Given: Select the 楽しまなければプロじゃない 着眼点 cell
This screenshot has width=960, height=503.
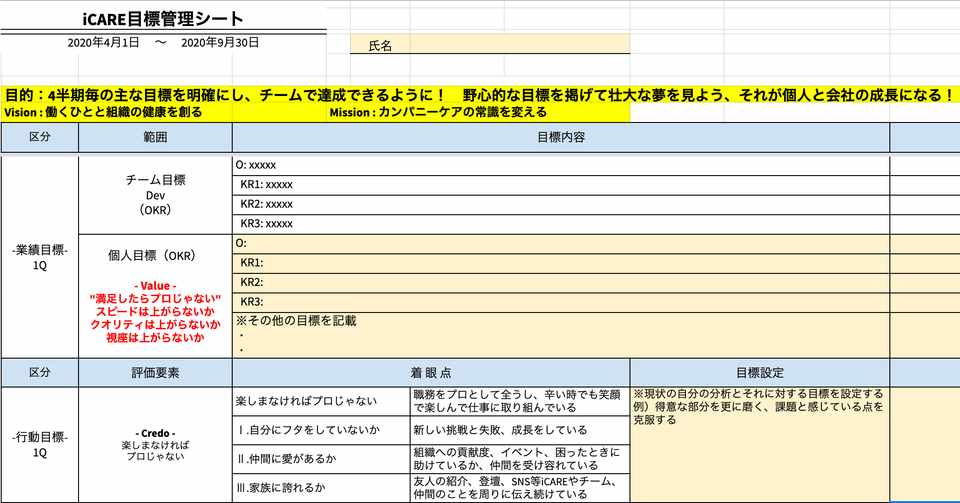Looking at the screenshot, I should pyautogui.click(x=321, y=401).
